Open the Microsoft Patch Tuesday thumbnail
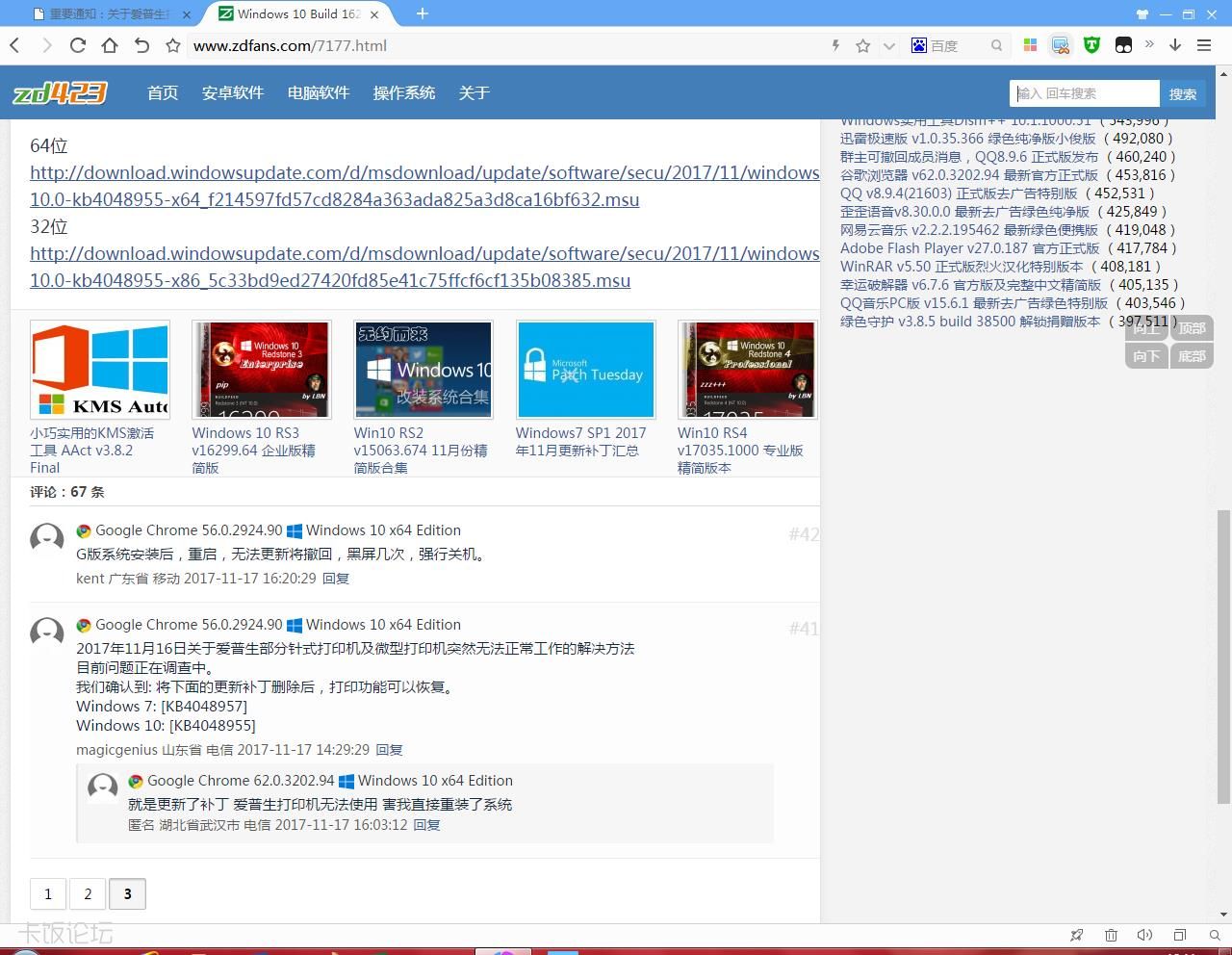1232x955 pixels. coord(585,370)
